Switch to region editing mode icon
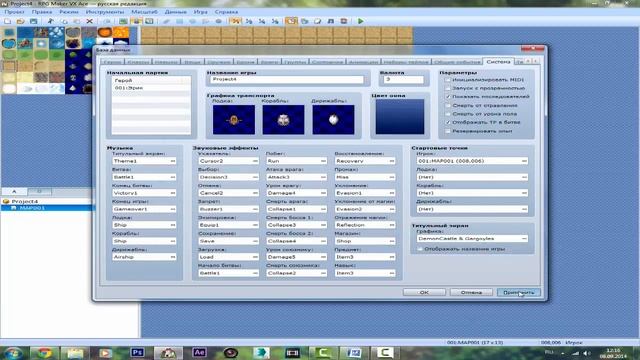Image resolution: width=640 pixels, height=360 pixels. (149, 21)
